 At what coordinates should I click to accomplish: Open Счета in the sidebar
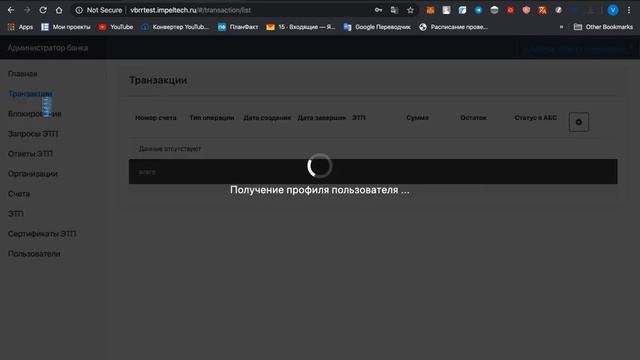pyautogui.click(x=19, y=194)
